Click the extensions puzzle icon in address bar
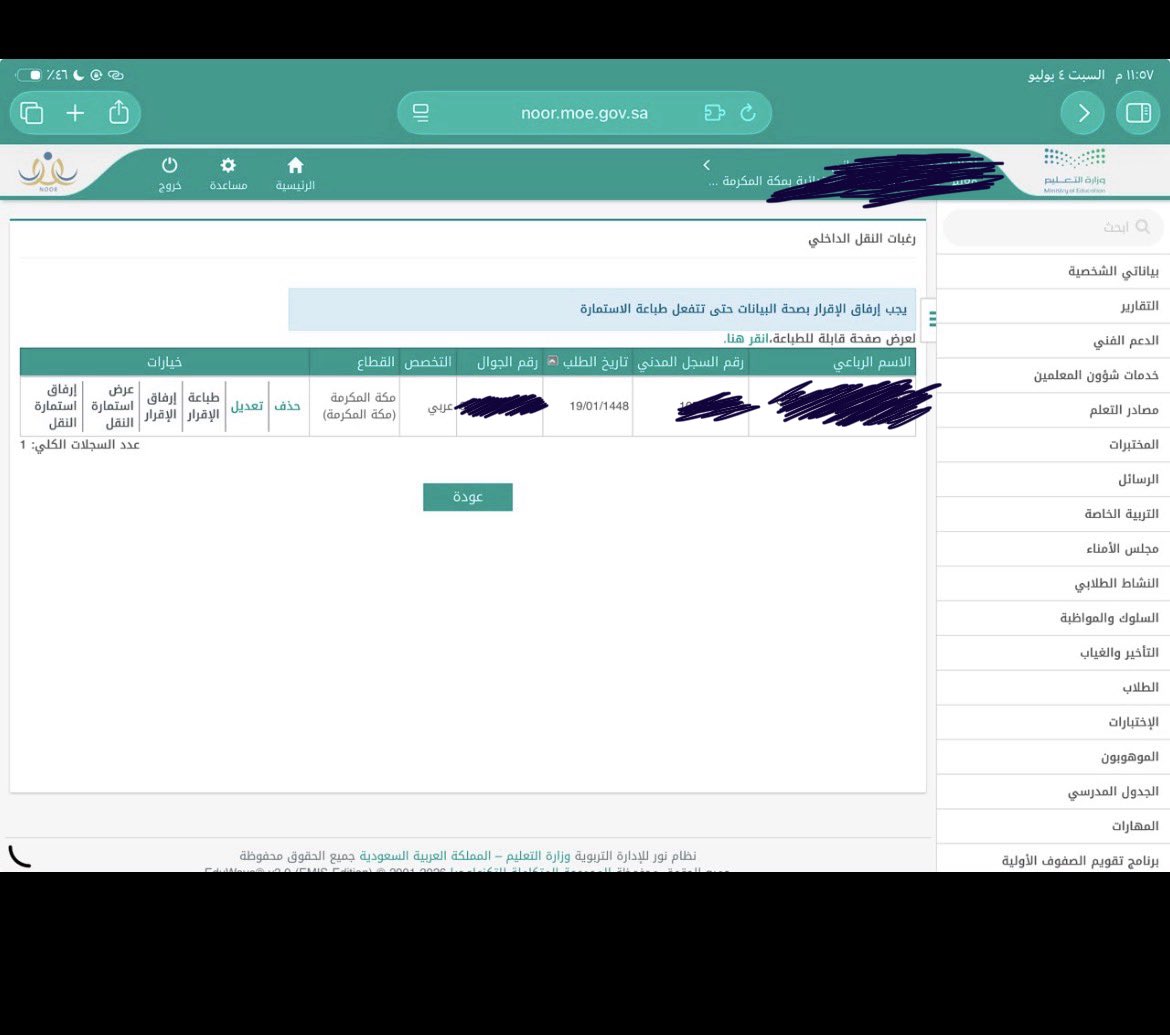The height and width of the screenshot is (1035, 1170). point(714,113)
